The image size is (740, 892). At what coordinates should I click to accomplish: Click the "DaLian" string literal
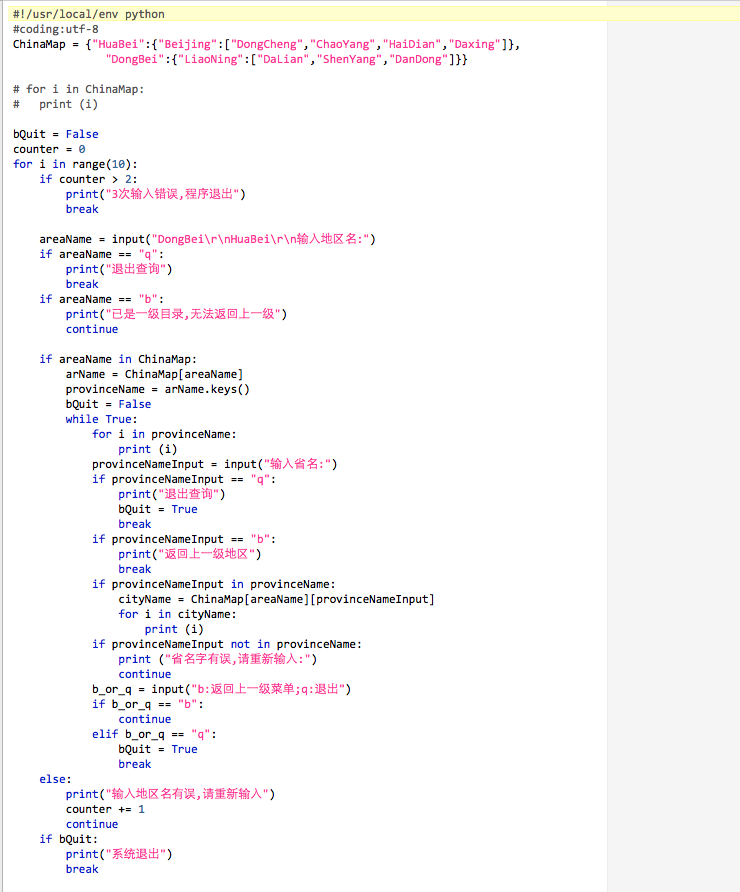click(x=283, y=59)
